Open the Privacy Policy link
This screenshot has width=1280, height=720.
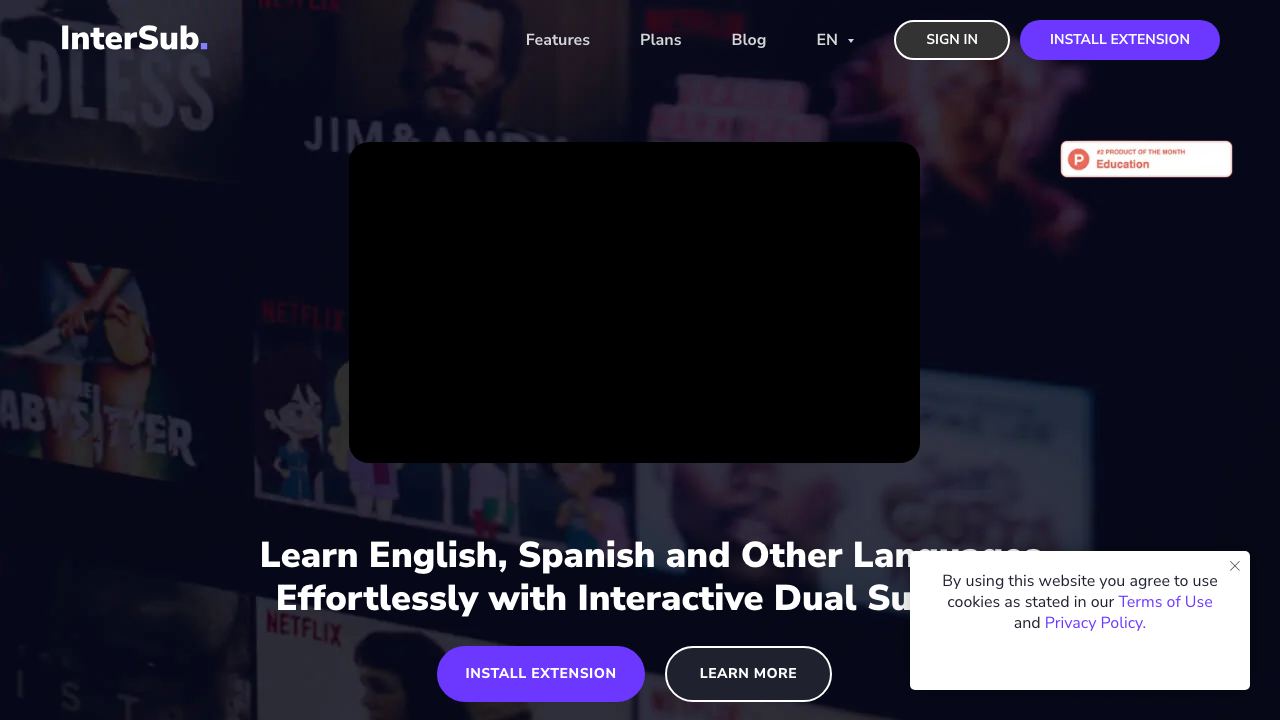pos(1095,623)
